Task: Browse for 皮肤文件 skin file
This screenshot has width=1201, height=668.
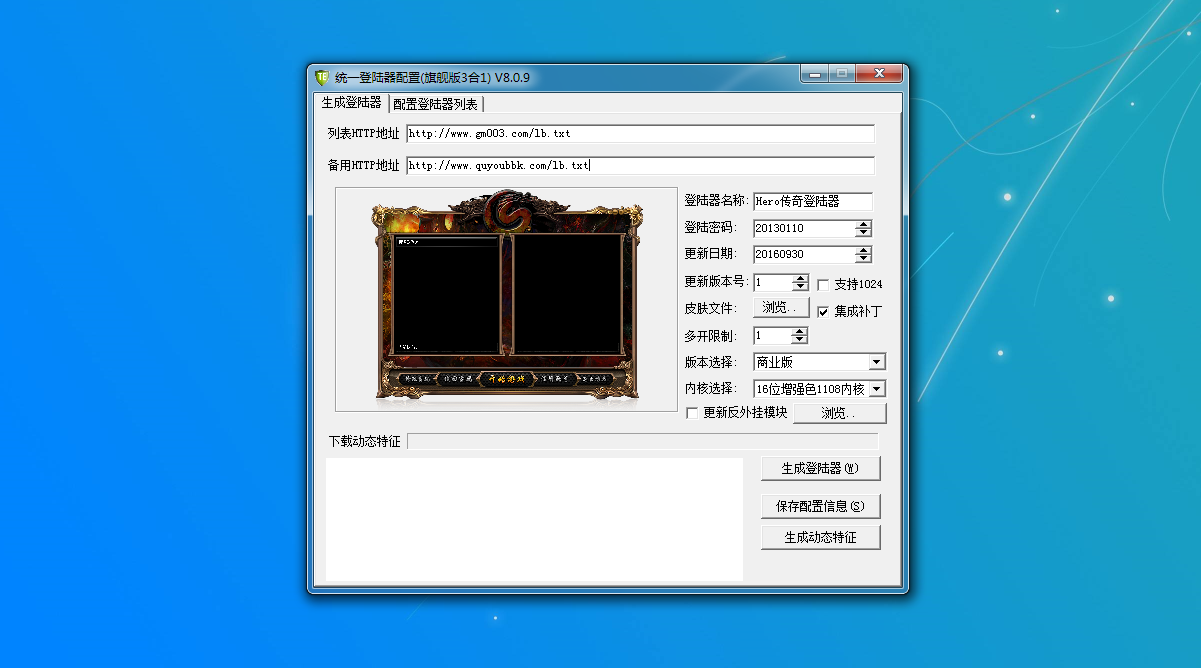Action: (781, 308)
